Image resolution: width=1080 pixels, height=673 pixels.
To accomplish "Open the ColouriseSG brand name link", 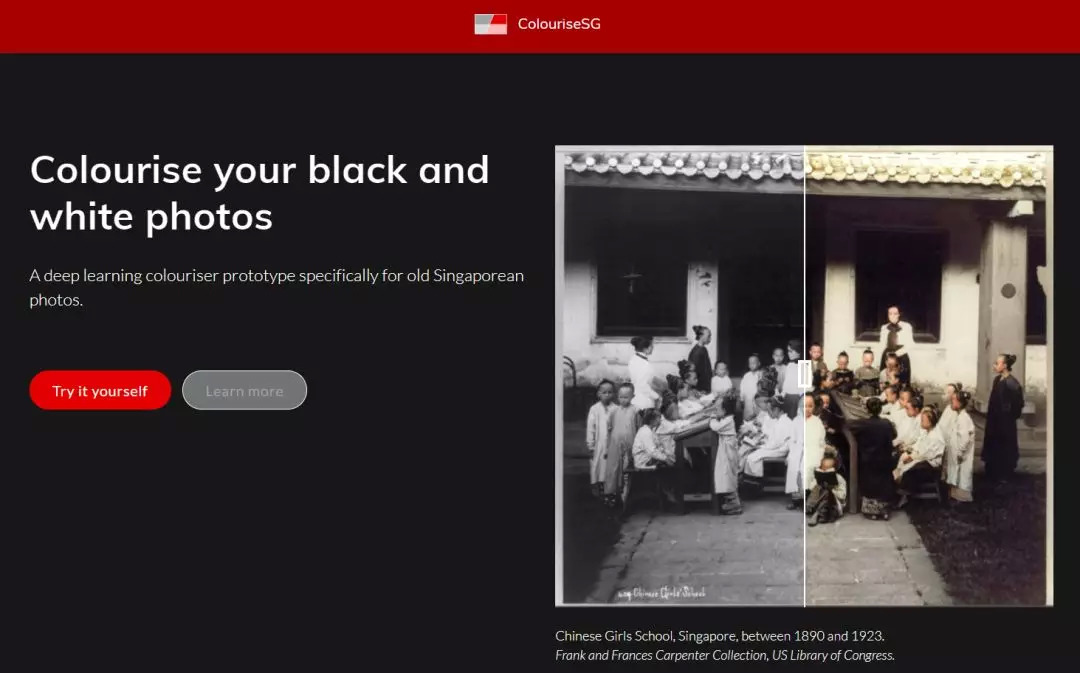I will click(559, 24).
